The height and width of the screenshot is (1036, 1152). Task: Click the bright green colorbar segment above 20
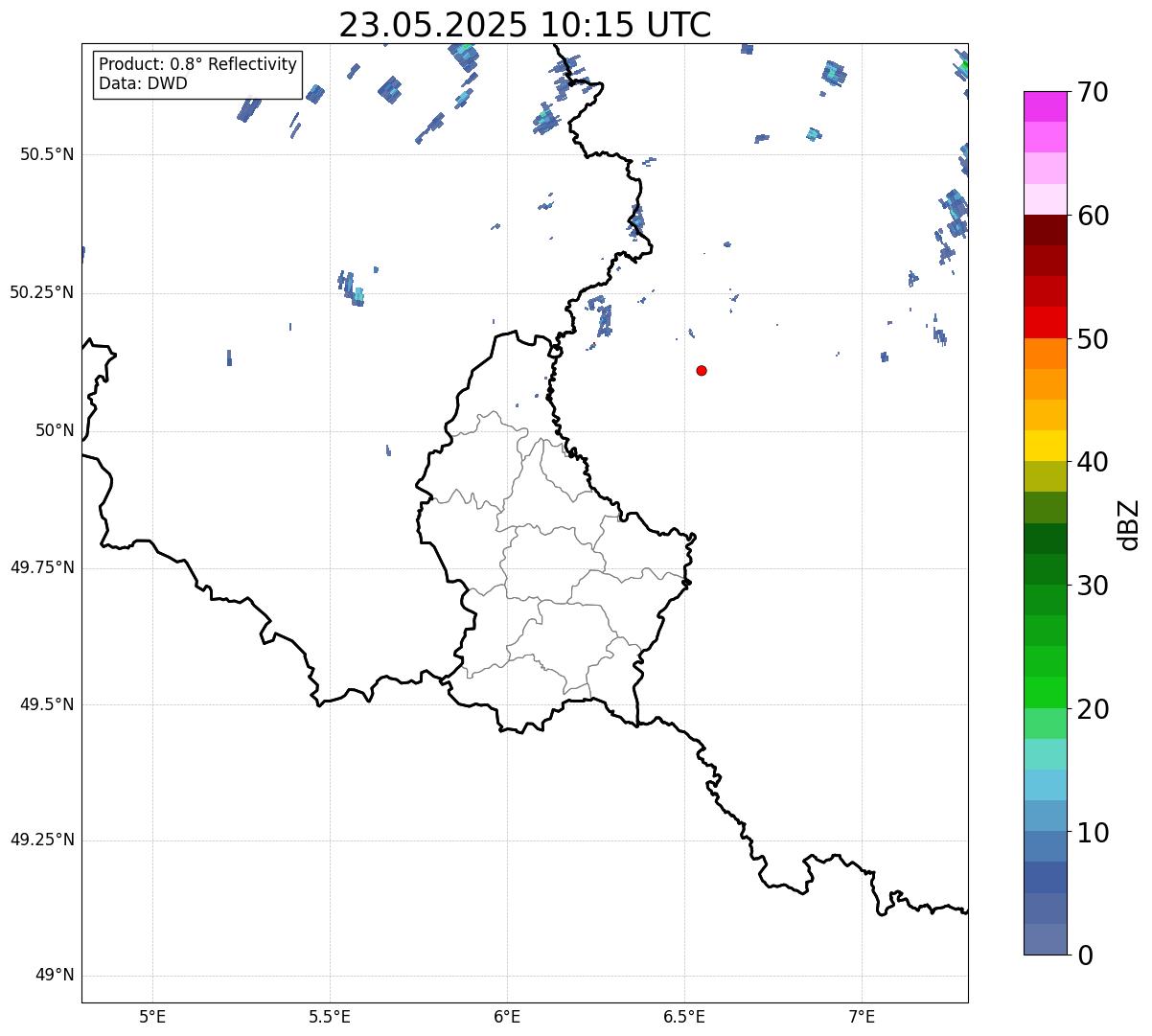click(1045, 693)
